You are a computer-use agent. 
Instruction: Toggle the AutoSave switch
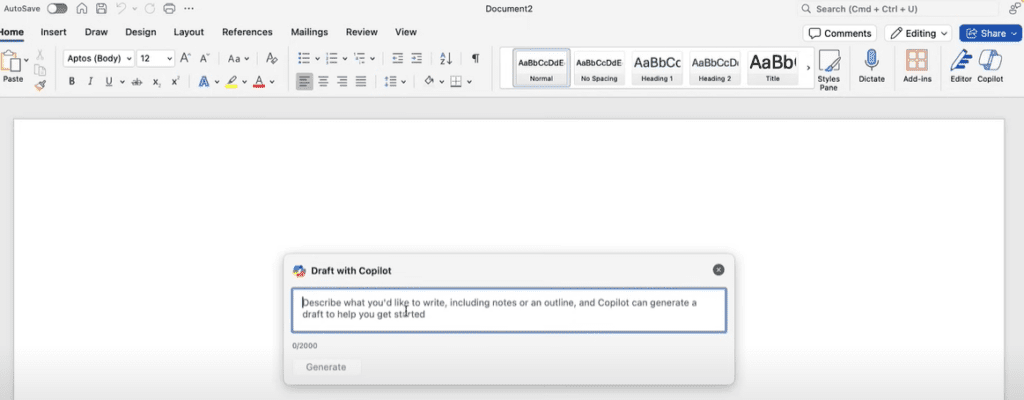pyautogui.click(x=57, y=9)
